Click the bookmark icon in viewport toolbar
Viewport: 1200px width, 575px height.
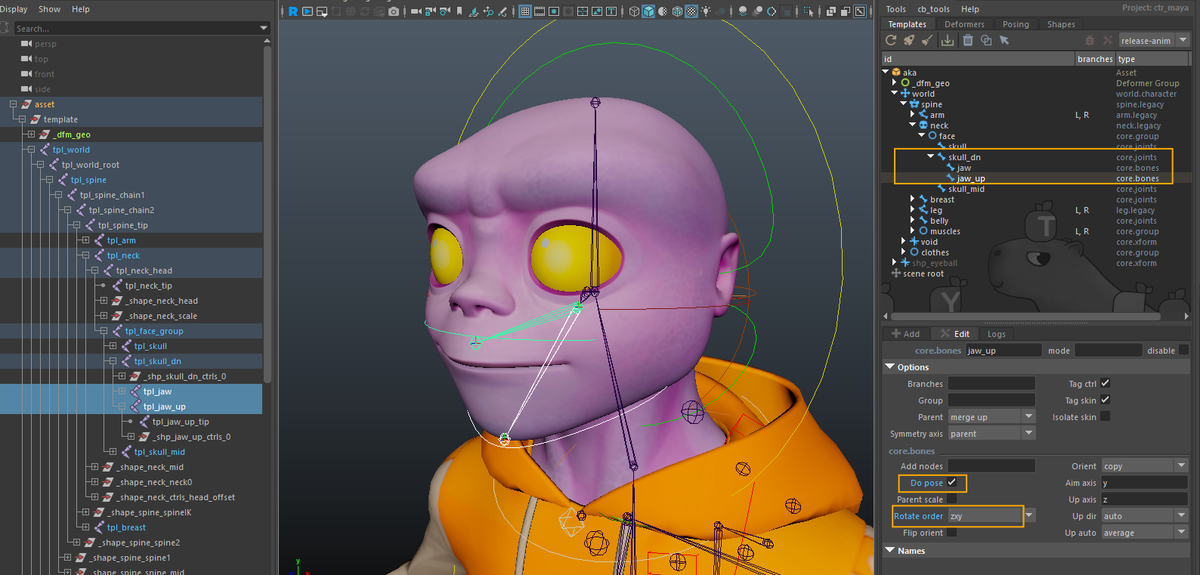point(459,11)
